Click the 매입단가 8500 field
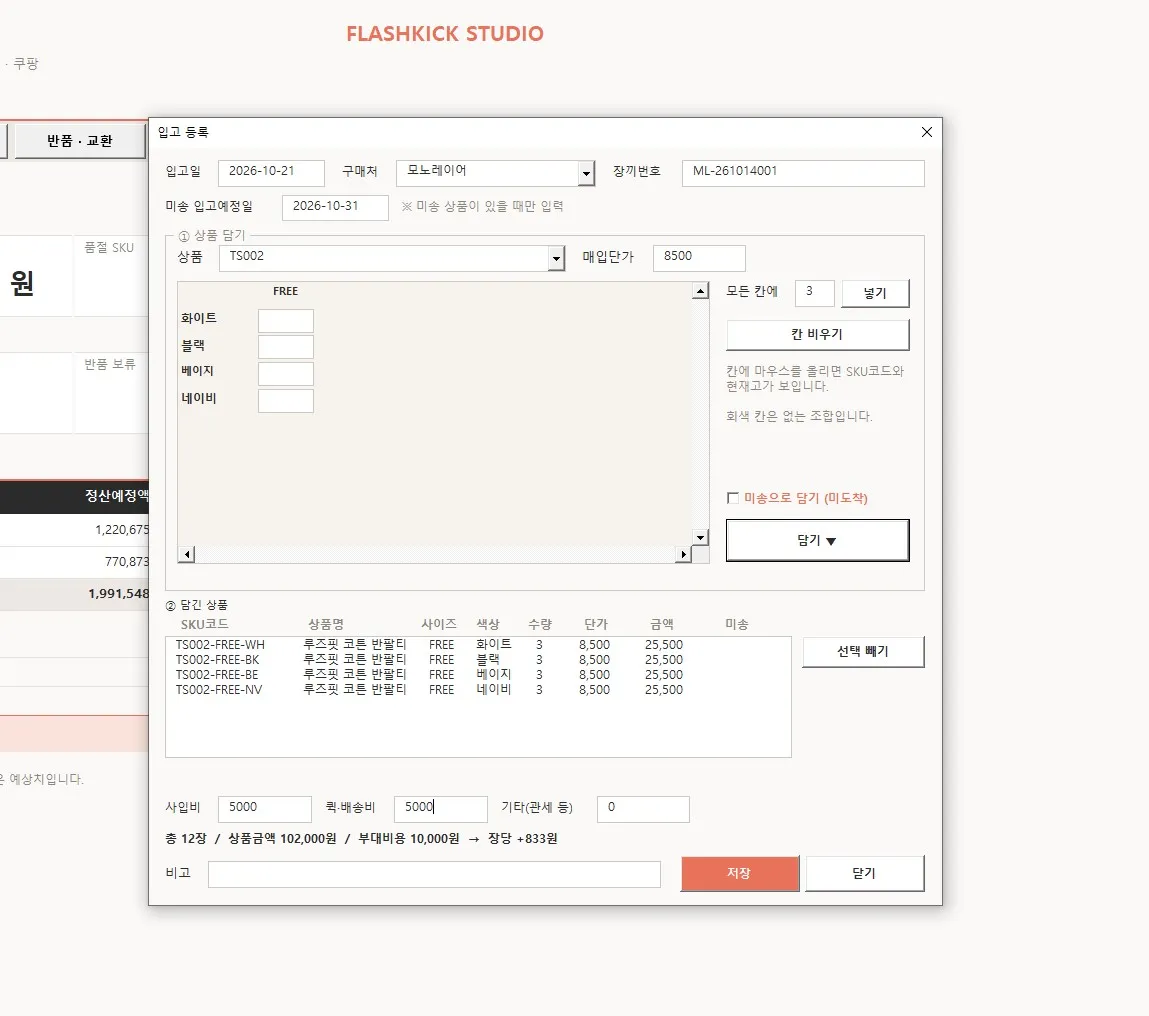This screenshot has height=1016, width=1149. pyautogui.click(x=699, y=258)
